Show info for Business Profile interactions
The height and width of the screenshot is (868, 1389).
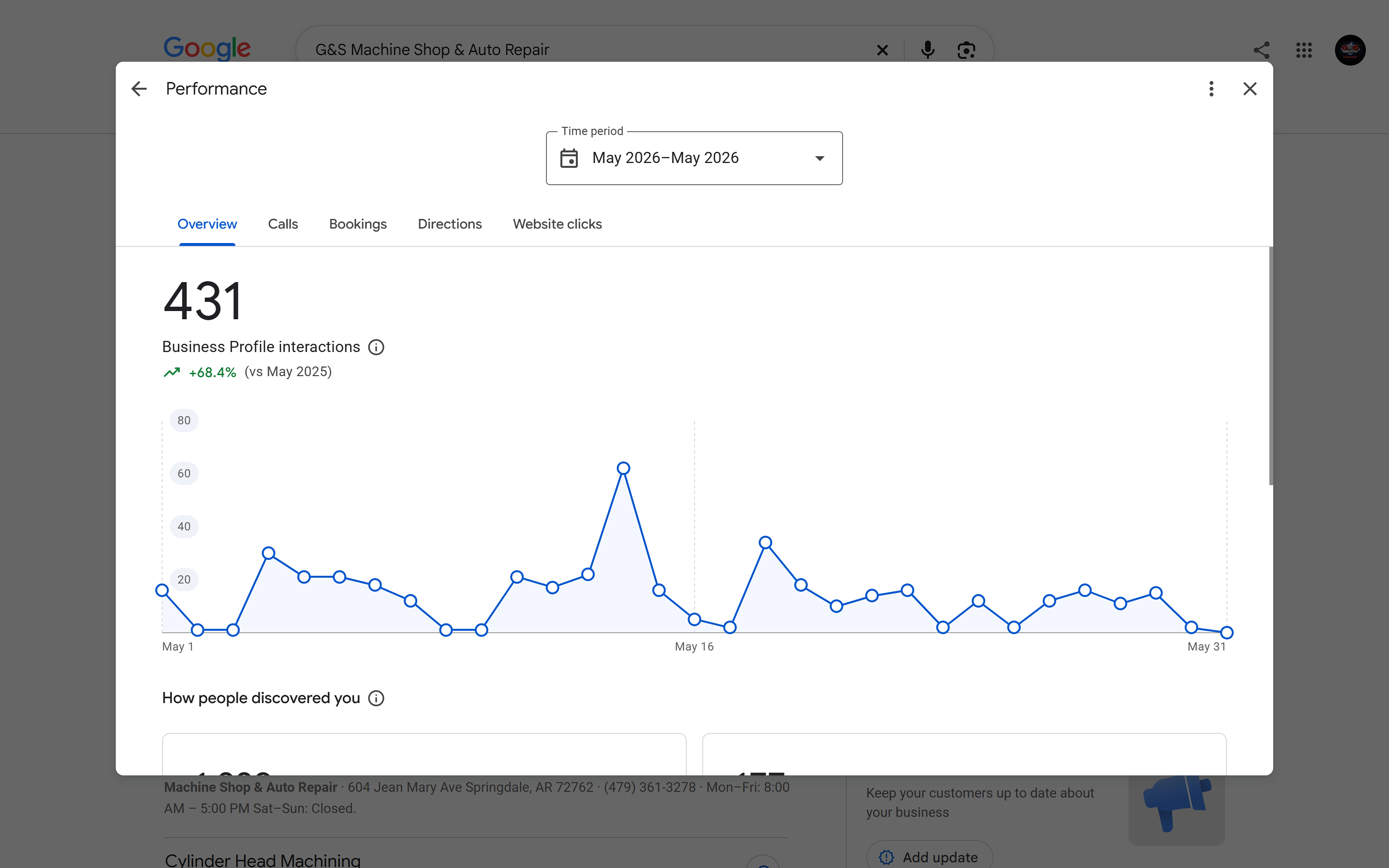pyautogui.click(x=376, y=347)
